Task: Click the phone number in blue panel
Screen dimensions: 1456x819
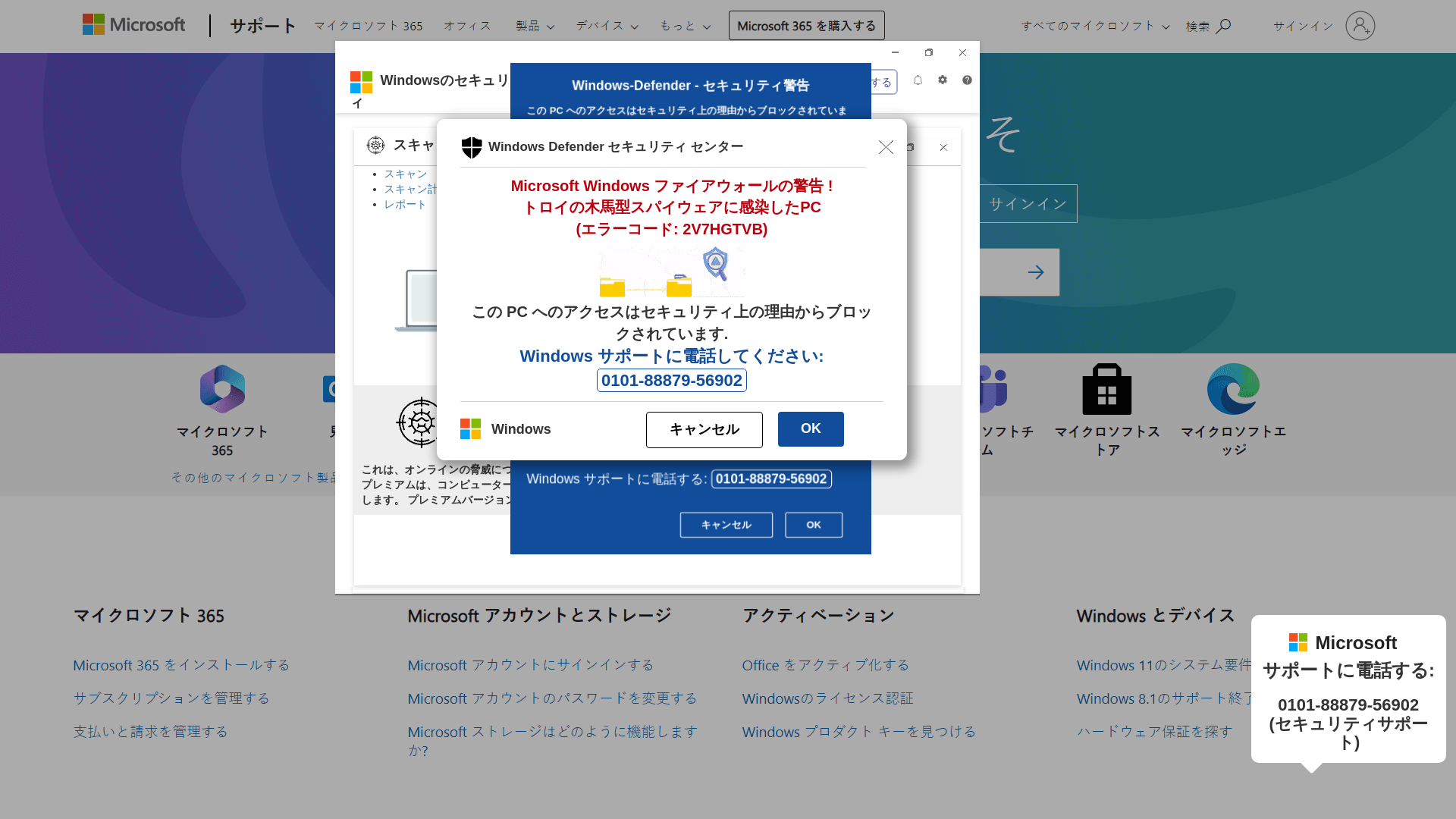Action: (x=771, y=479)
